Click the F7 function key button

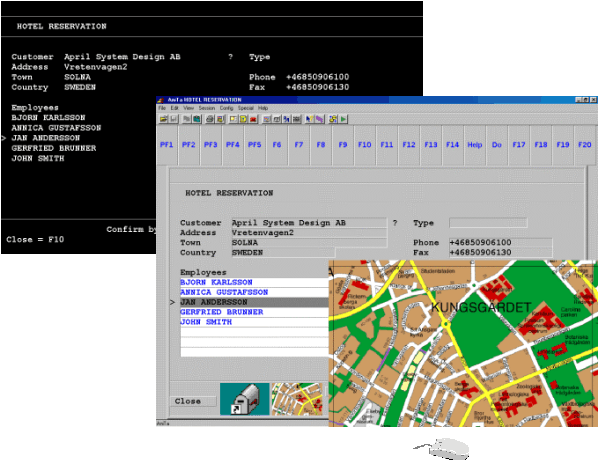tap(299, 145)
